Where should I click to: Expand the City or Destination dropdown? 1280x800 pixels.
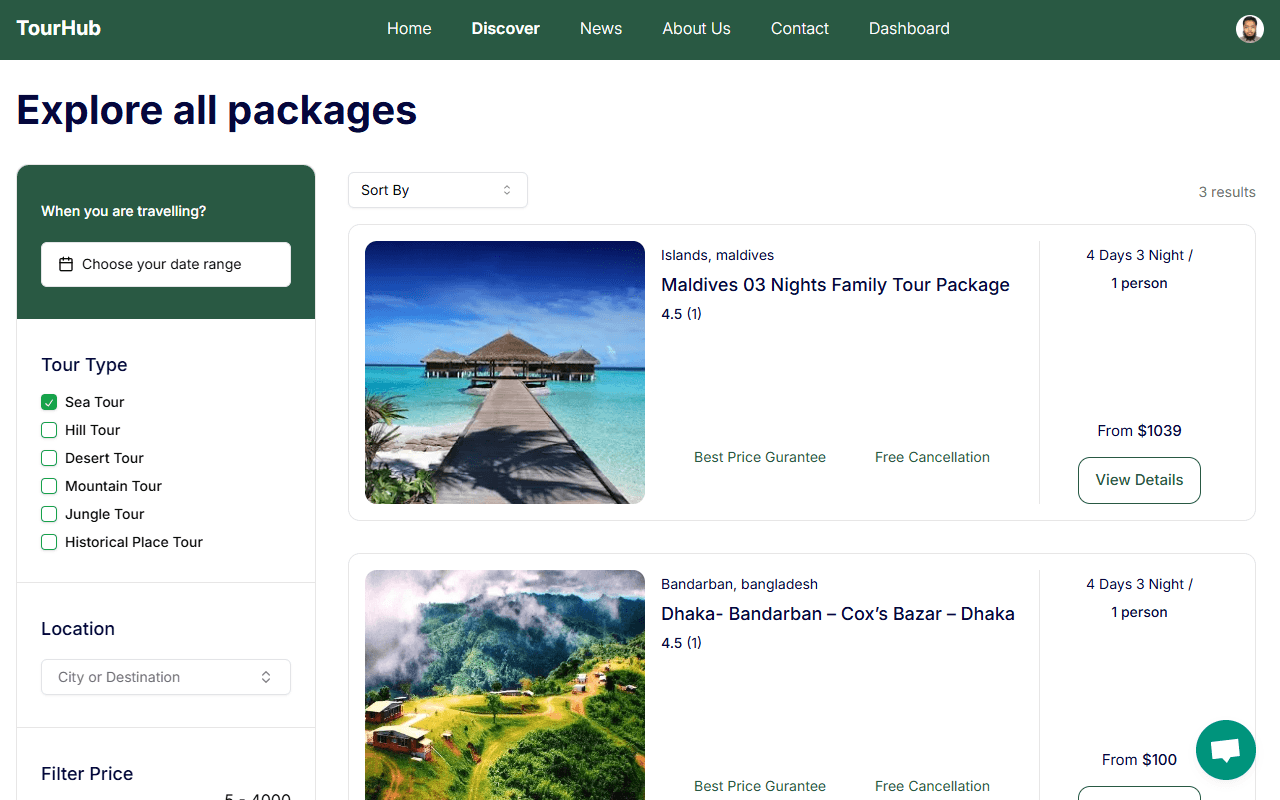tap(165, 677)
